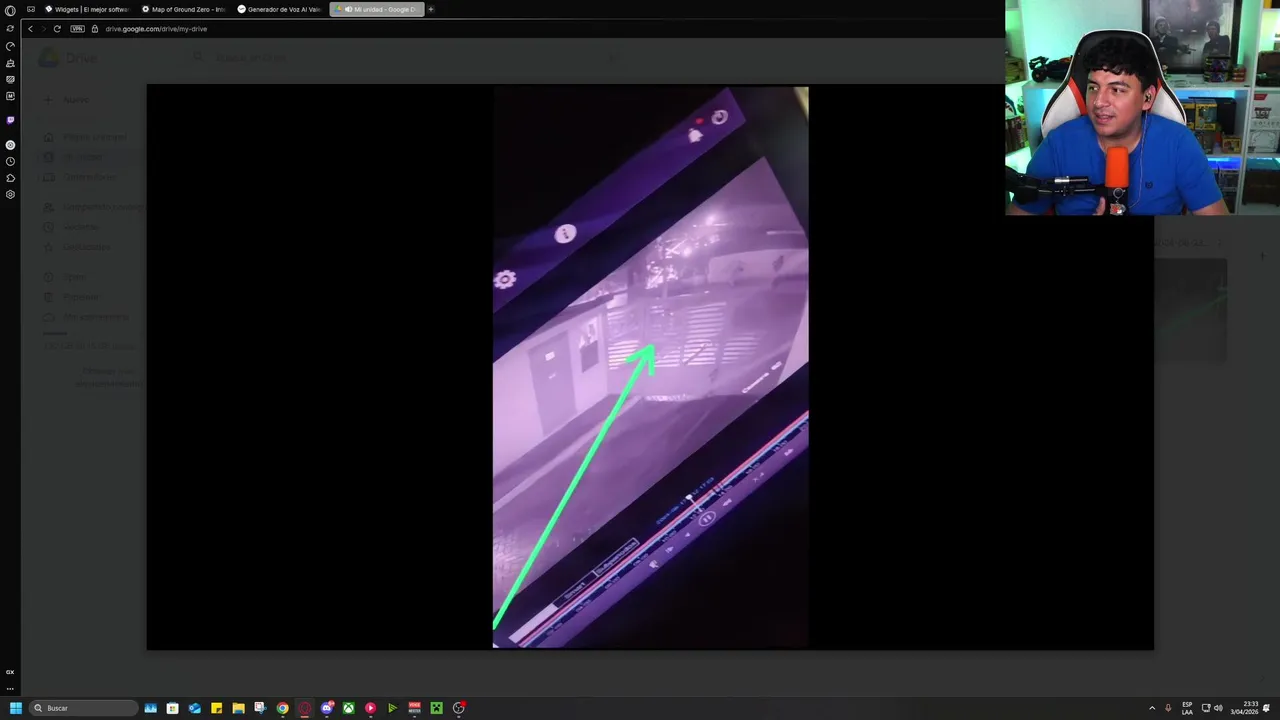
Task: Select the Mi unidad Google Drive tab
Action: [376, 9]
